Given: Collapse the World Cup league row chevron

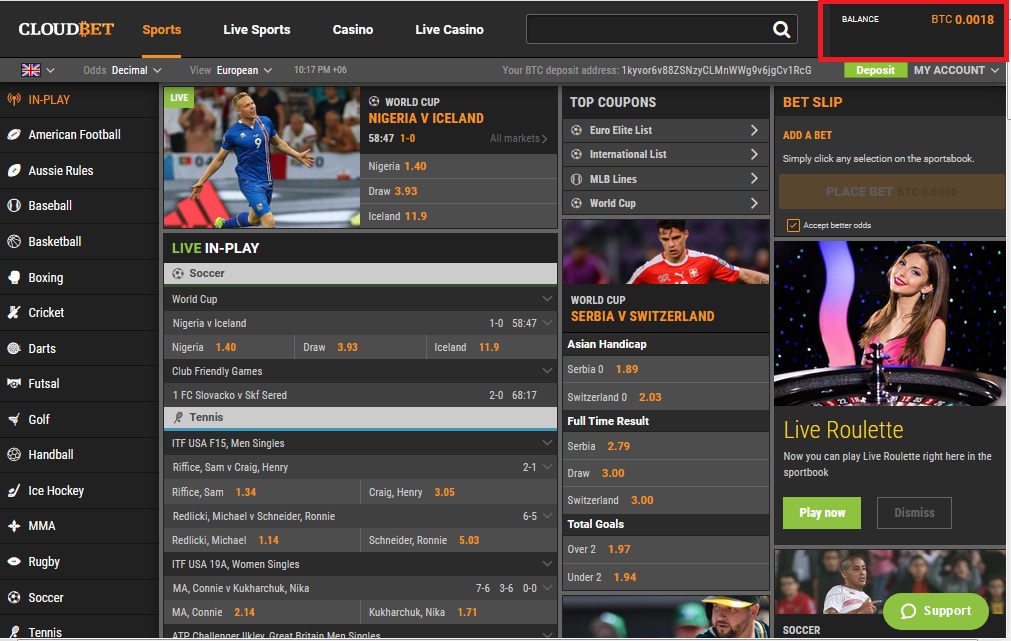Looking at the screenshot, I should (x=547, y=299).
